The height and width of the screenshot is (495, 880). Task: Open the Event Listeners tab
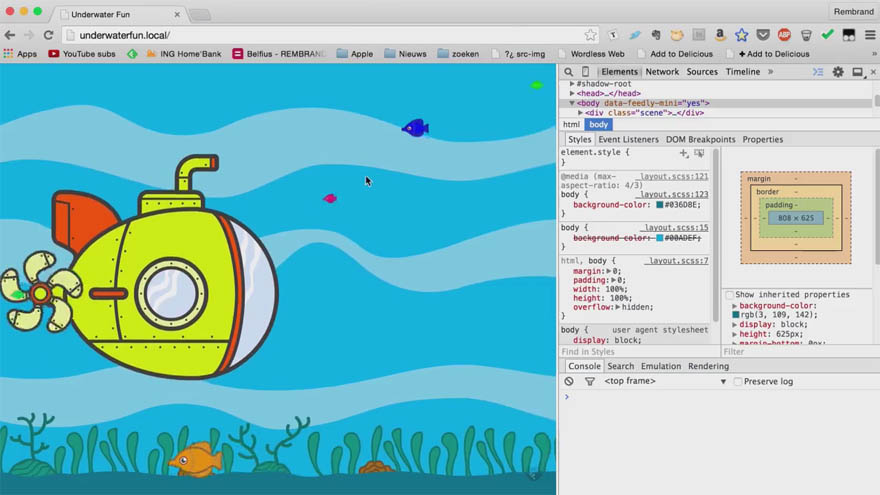pos(628,139)
